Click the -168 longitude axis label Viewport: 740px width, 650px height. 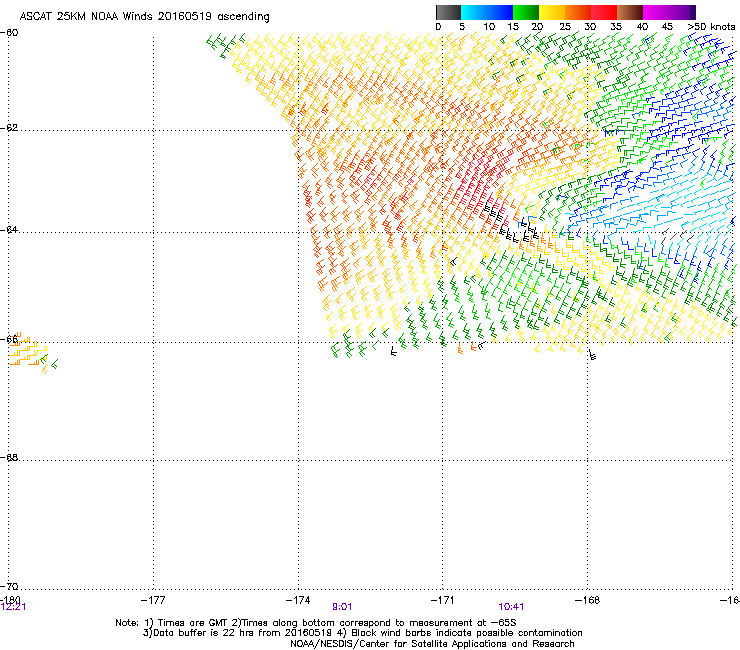coord(588,600)
